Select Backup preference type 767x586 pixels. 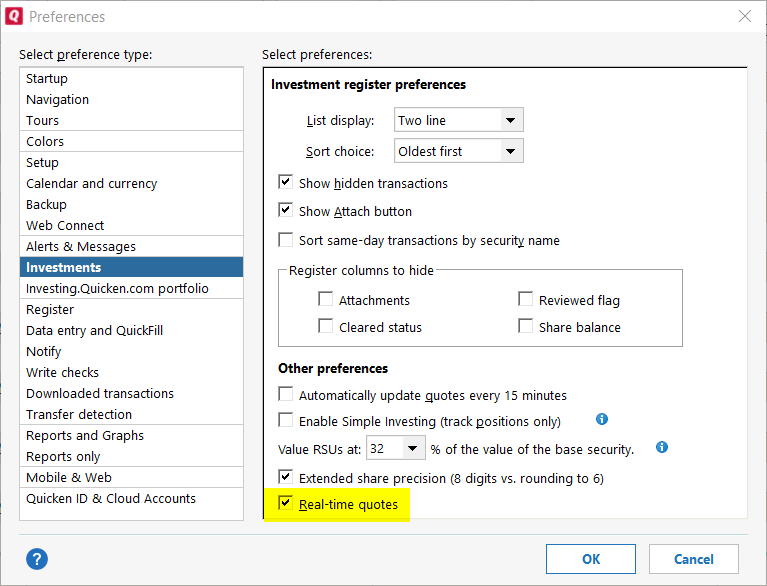(131, 204)
